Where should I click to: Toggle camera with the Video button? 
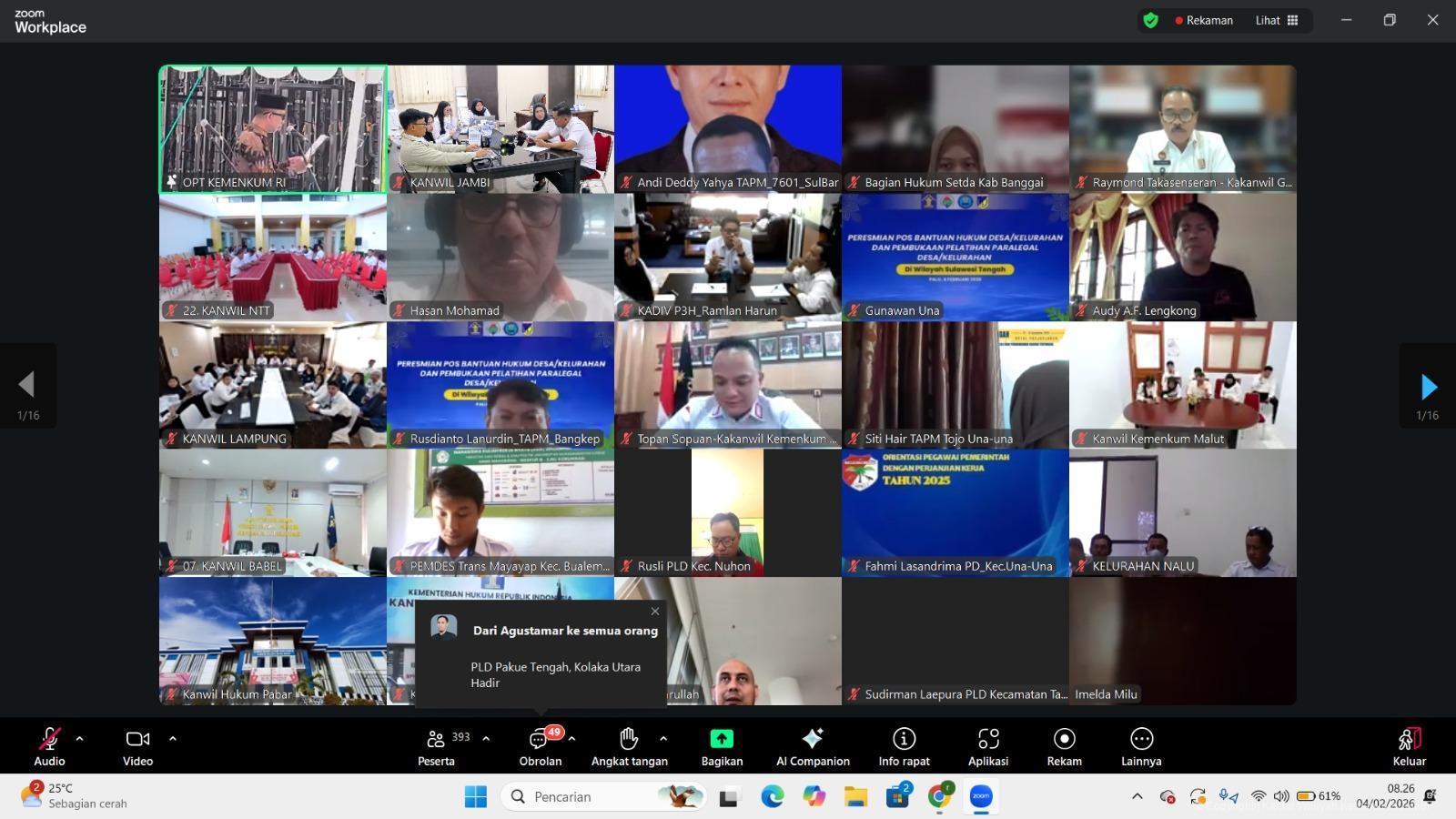137,746
